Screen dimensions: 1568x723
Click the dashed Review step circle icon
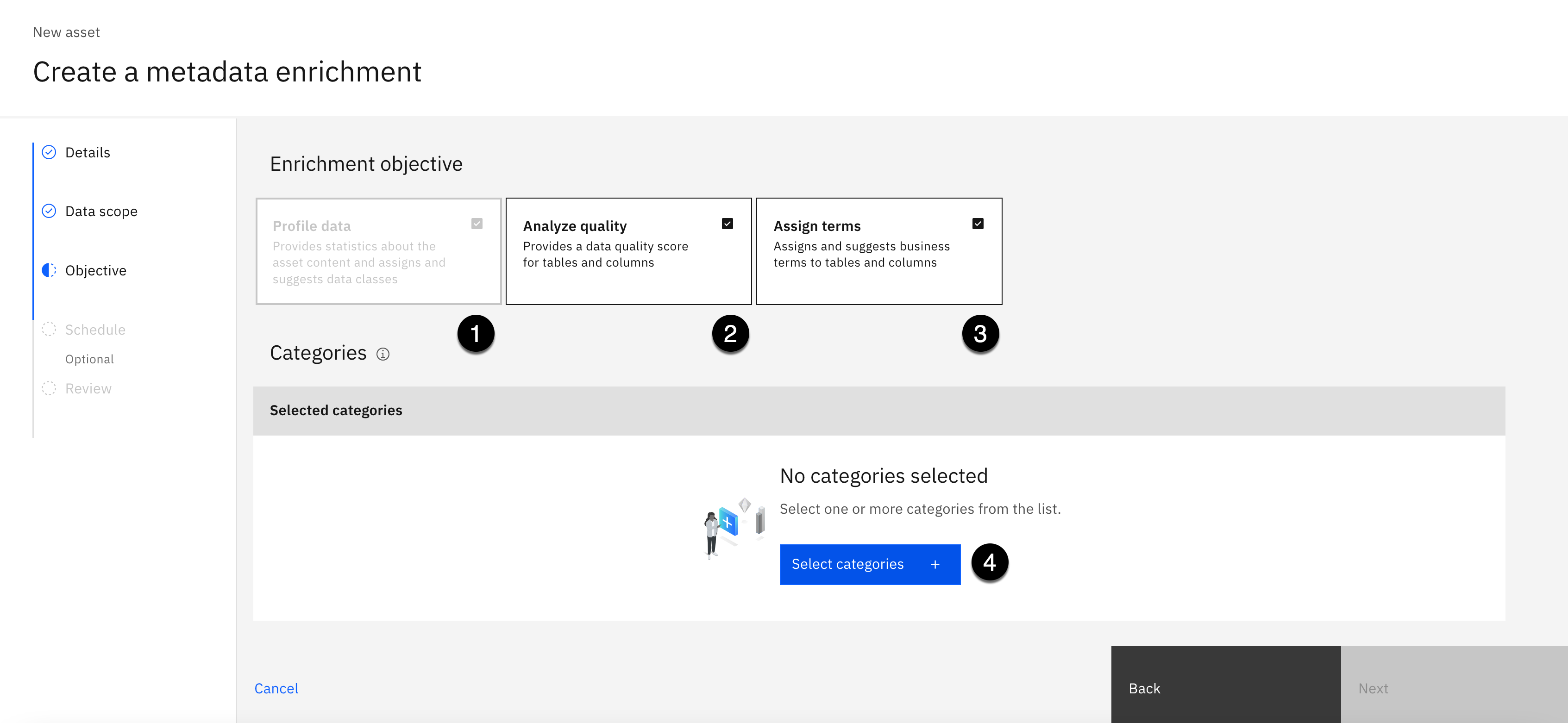49,388
